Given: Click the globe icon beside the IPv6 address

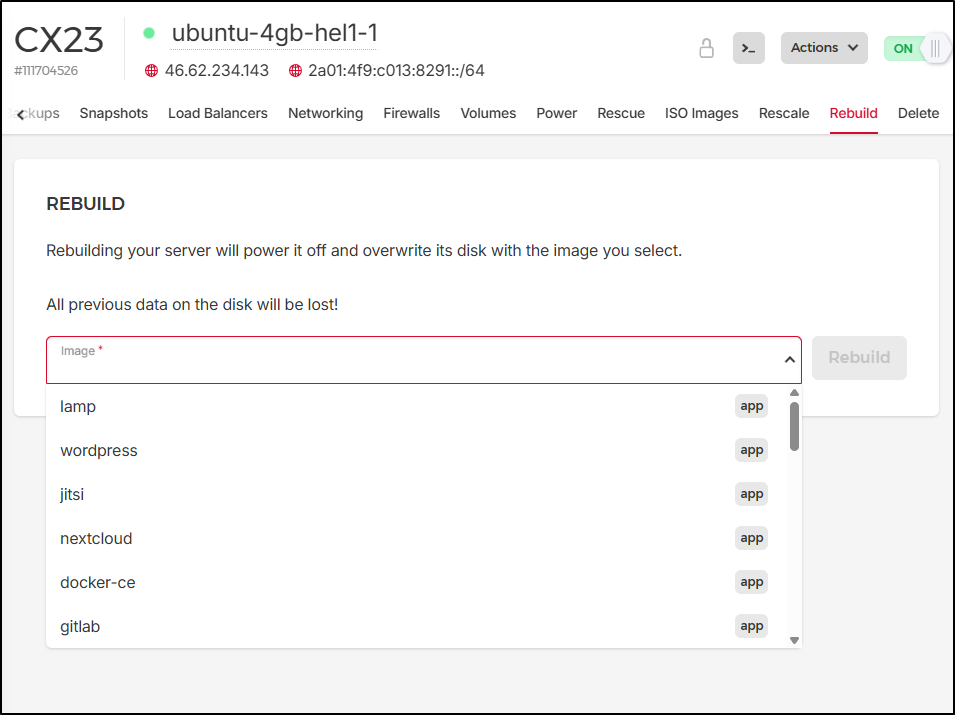Looking at the screenshot, I should pyautogui.click(x=296, y=71).
